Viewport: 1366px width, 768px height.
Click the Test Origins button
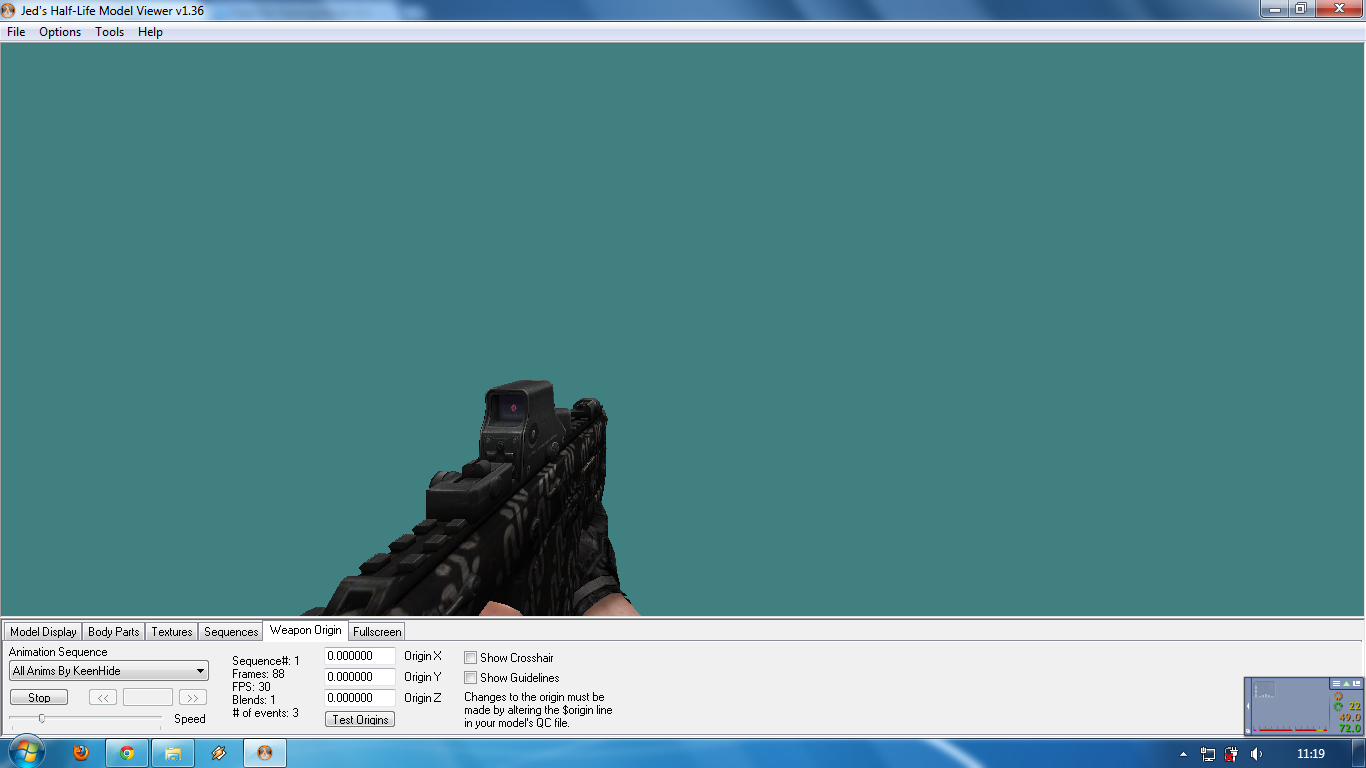pyautogui.click(x=360, y=720)
